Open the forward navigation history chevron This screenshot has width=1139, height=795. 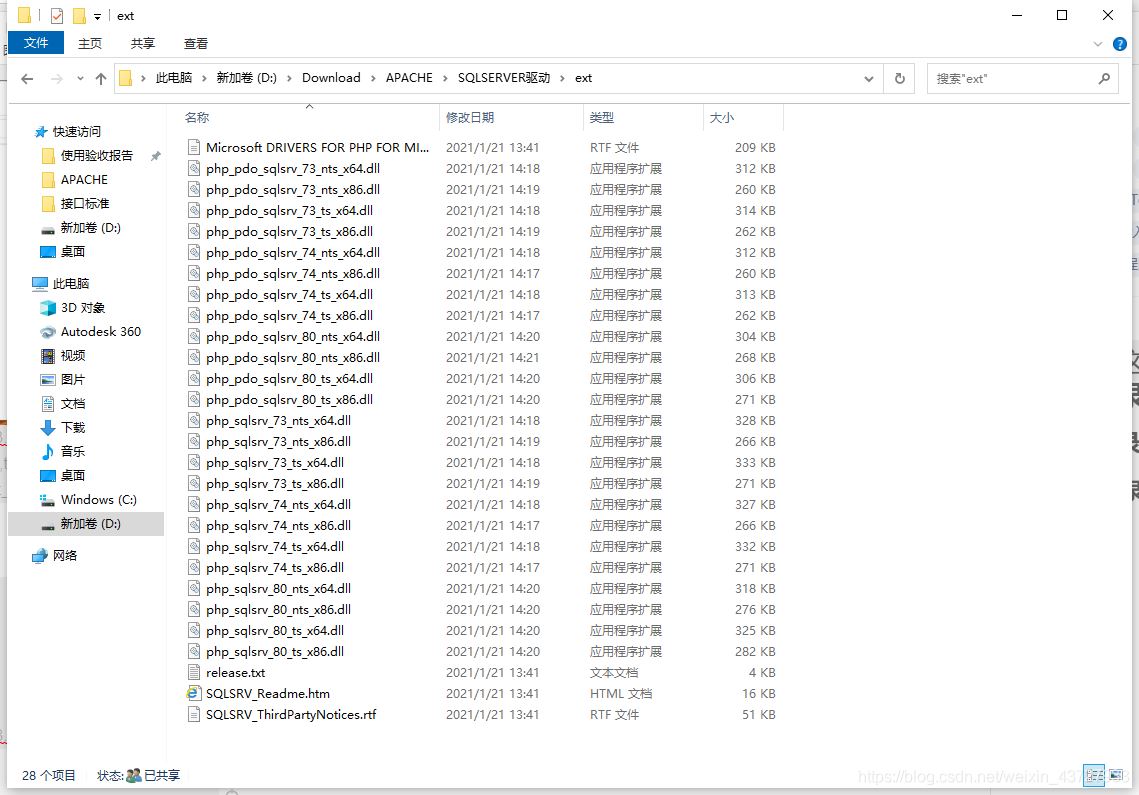pos(79,78)
